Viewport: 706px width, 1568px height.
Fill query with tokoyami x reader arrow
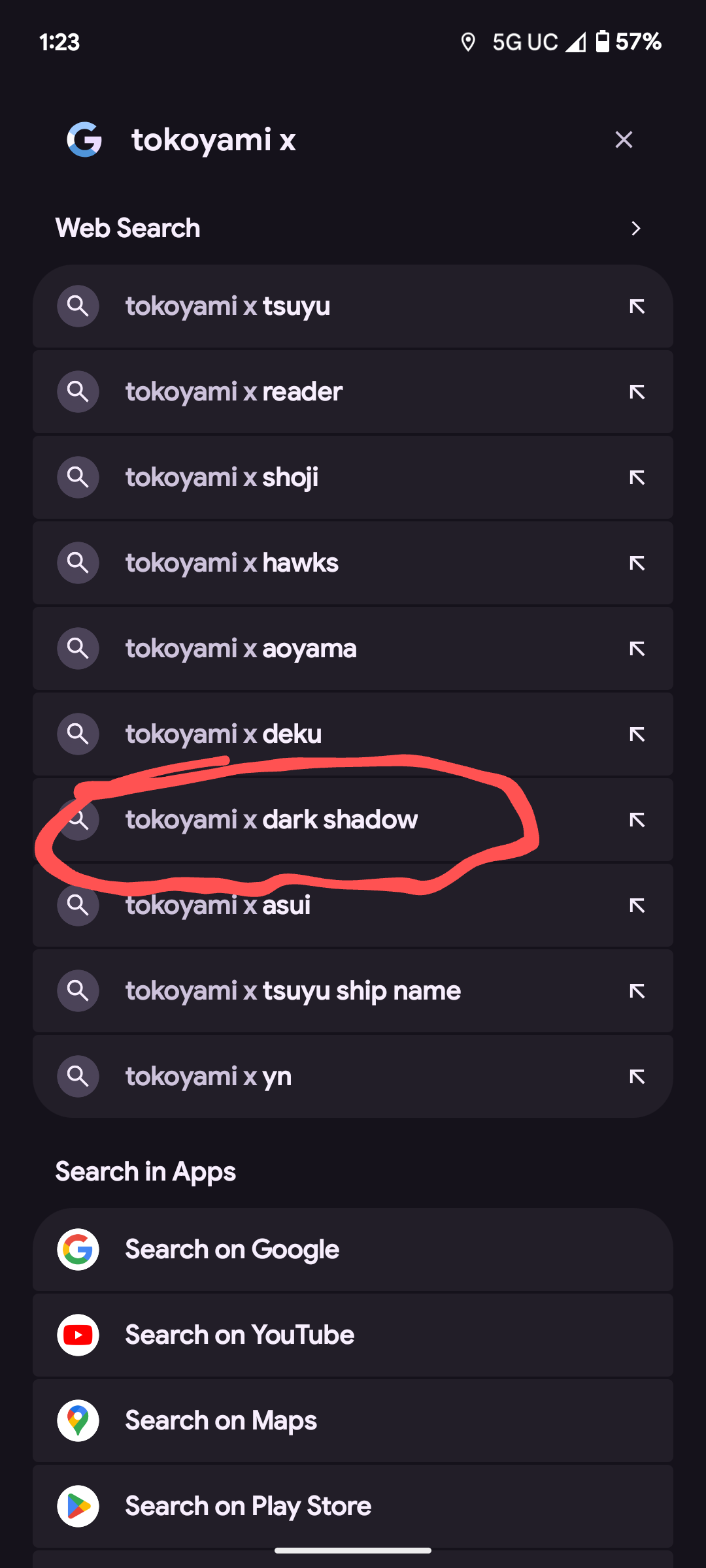(x=637, y=392)
